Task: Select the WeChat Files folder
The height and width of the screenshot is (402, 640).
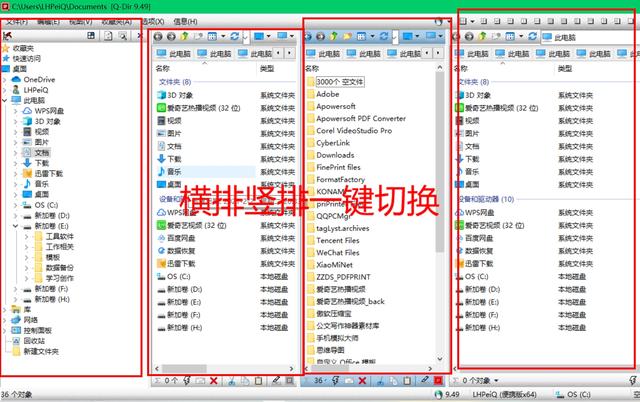Action: (x=333, y=253)
